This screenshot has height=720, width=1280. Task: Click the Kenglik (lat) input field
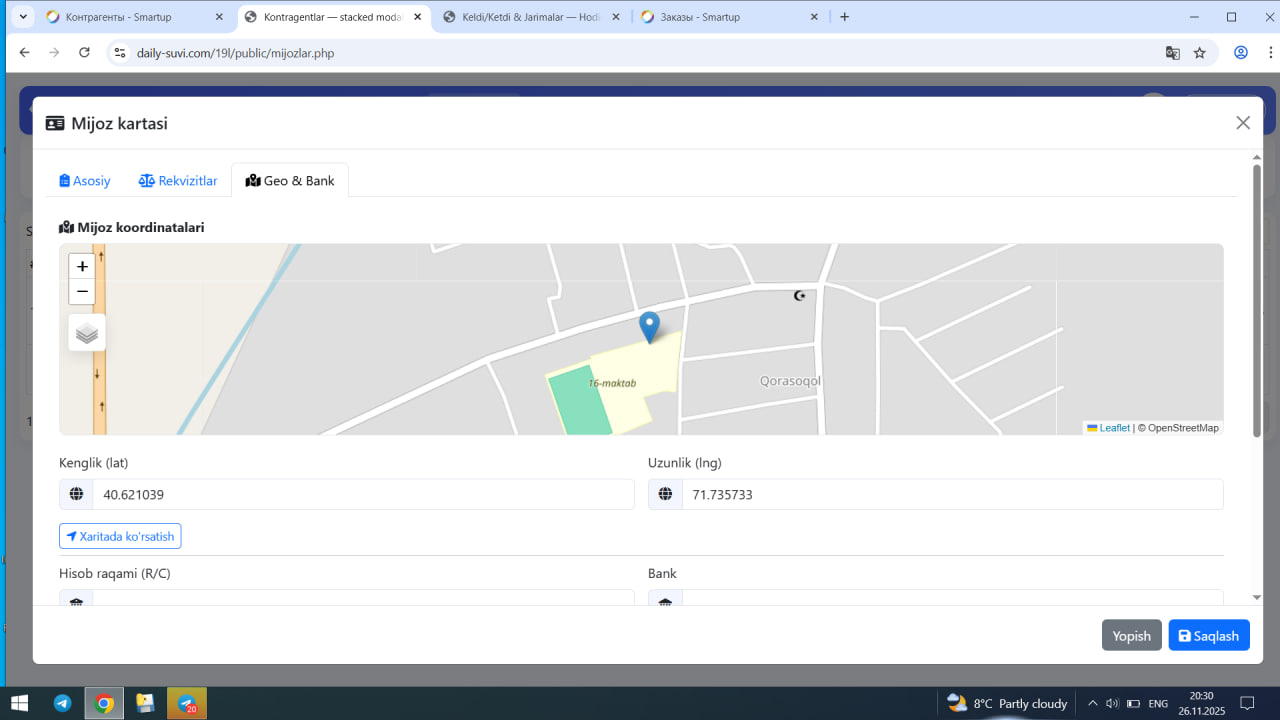point(362,494)
